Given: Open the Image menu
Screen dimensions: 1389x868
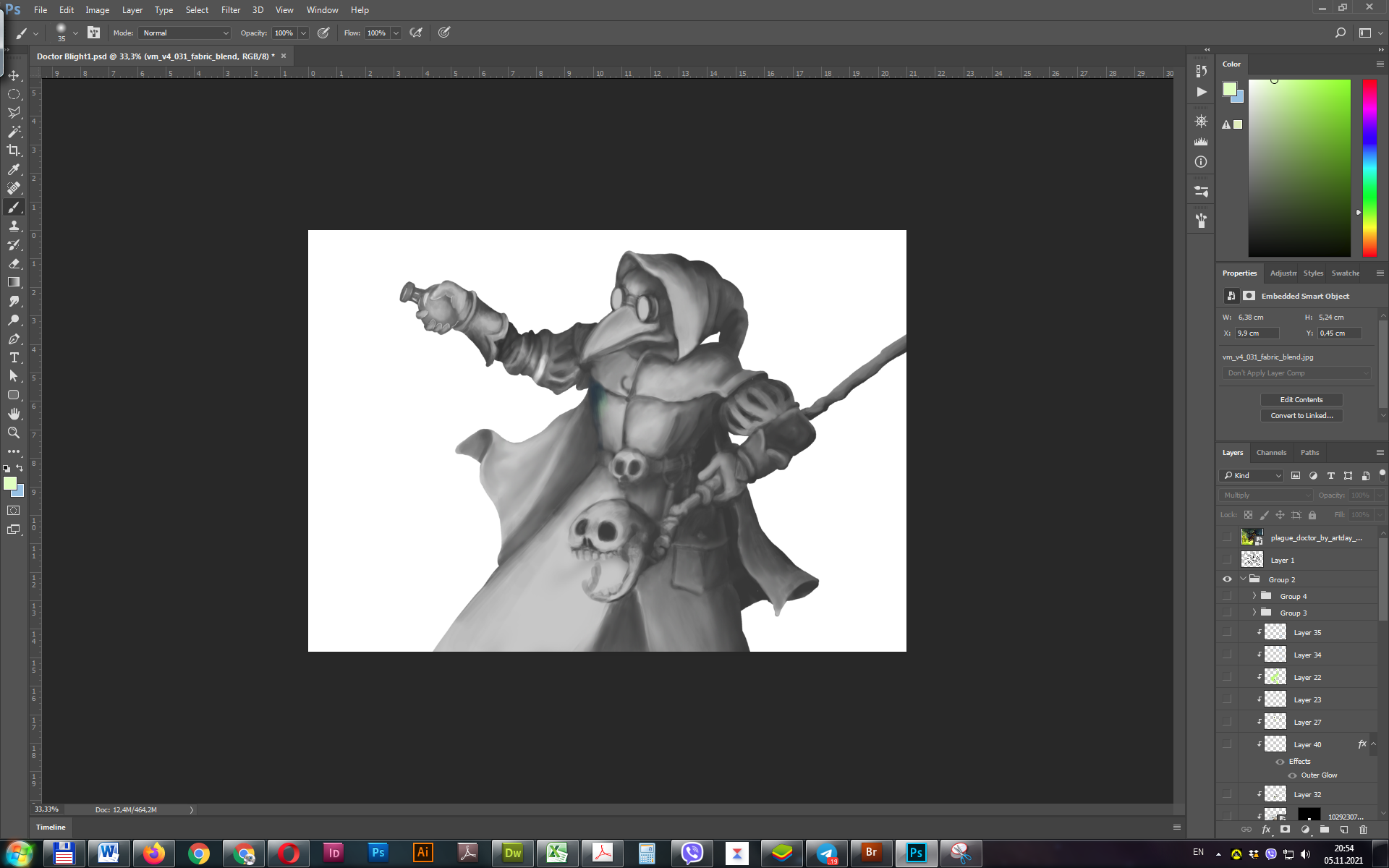Looking at the screenshot, I should click(x=98, y=10).
